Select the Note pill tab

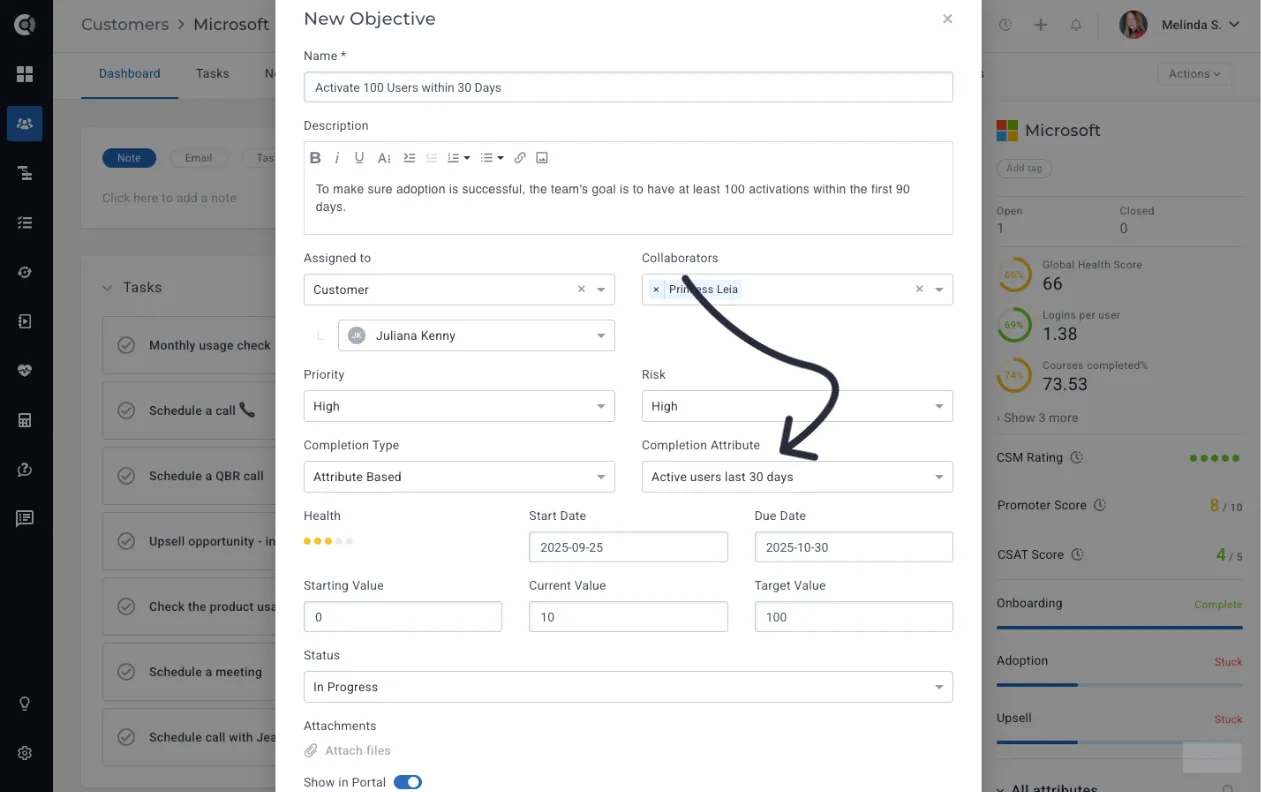129,158
